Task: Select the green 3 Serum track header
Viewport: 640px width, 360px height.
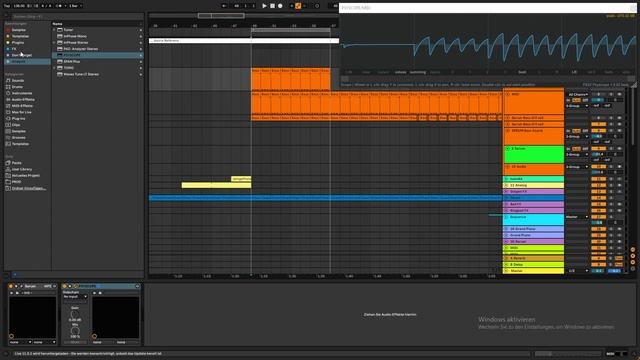Action: 533,155
